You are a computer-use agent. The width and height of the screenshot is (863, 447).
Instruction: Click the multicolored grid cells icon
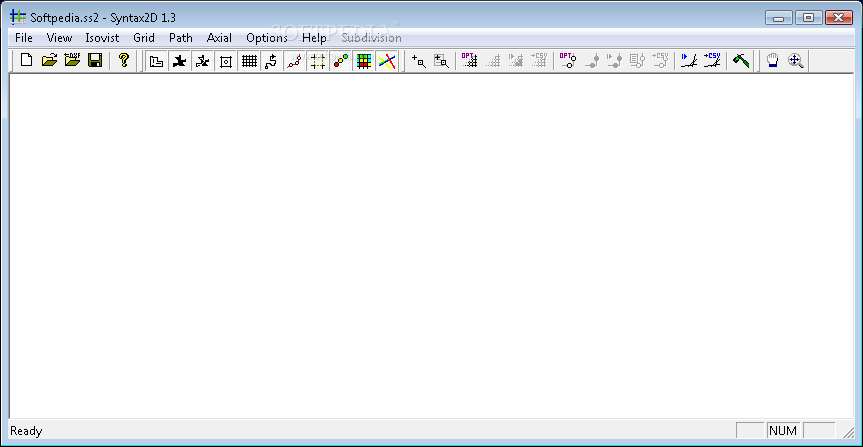[x=364, y=61]
